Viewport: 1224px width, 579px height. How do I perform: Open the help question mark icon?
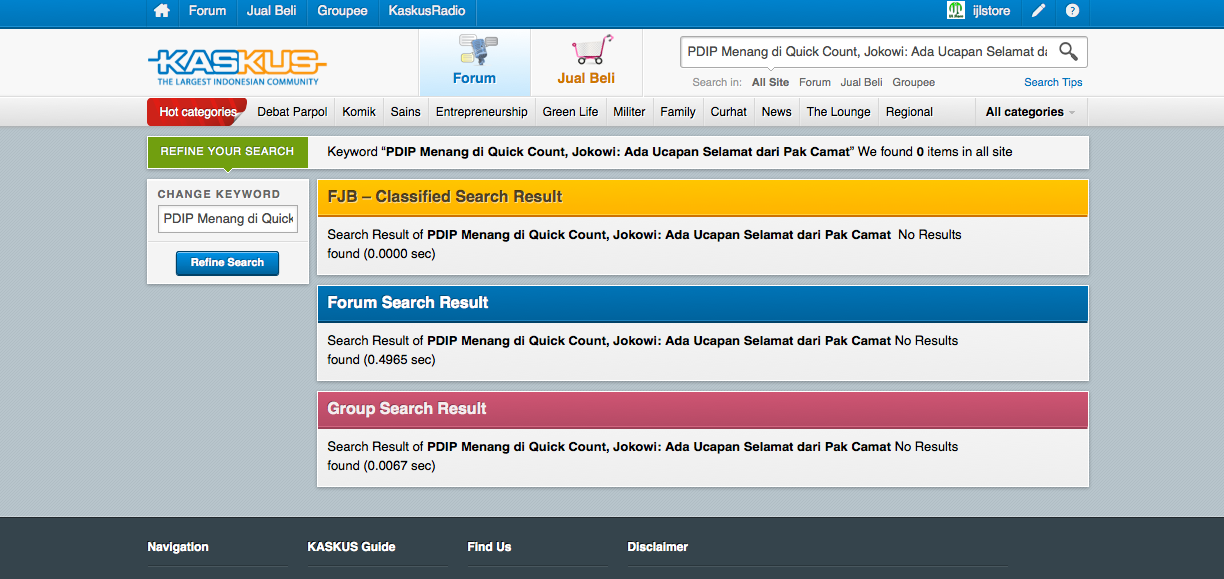tap(1072, 11)
